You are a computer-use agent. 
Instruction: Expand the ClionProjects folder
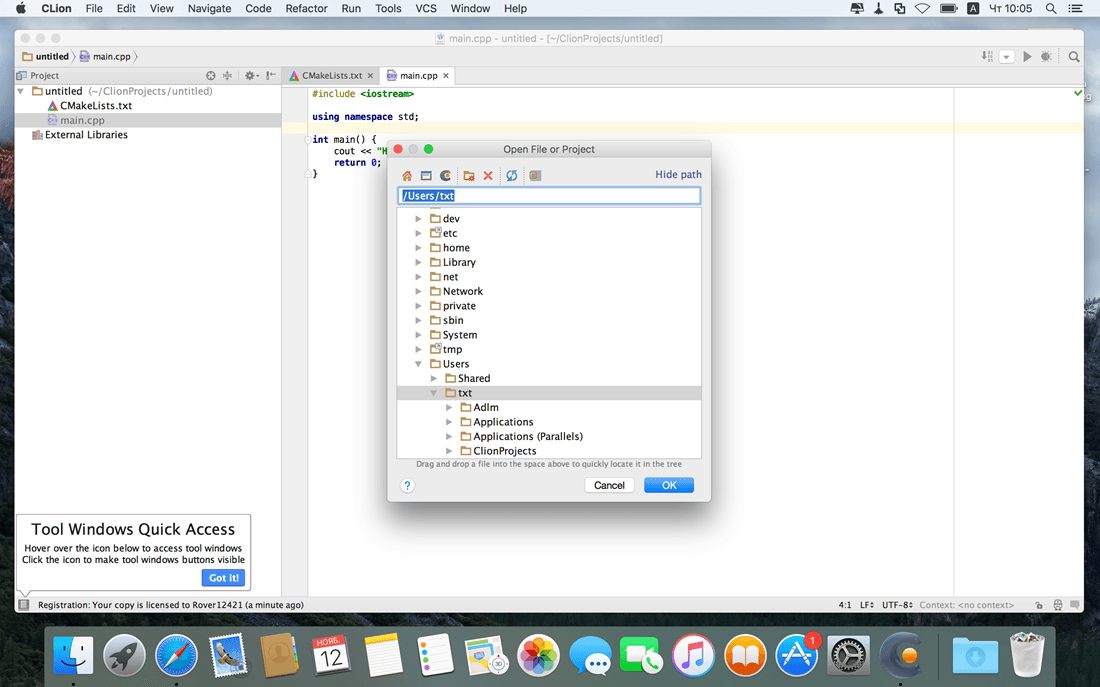click(449, 451)
